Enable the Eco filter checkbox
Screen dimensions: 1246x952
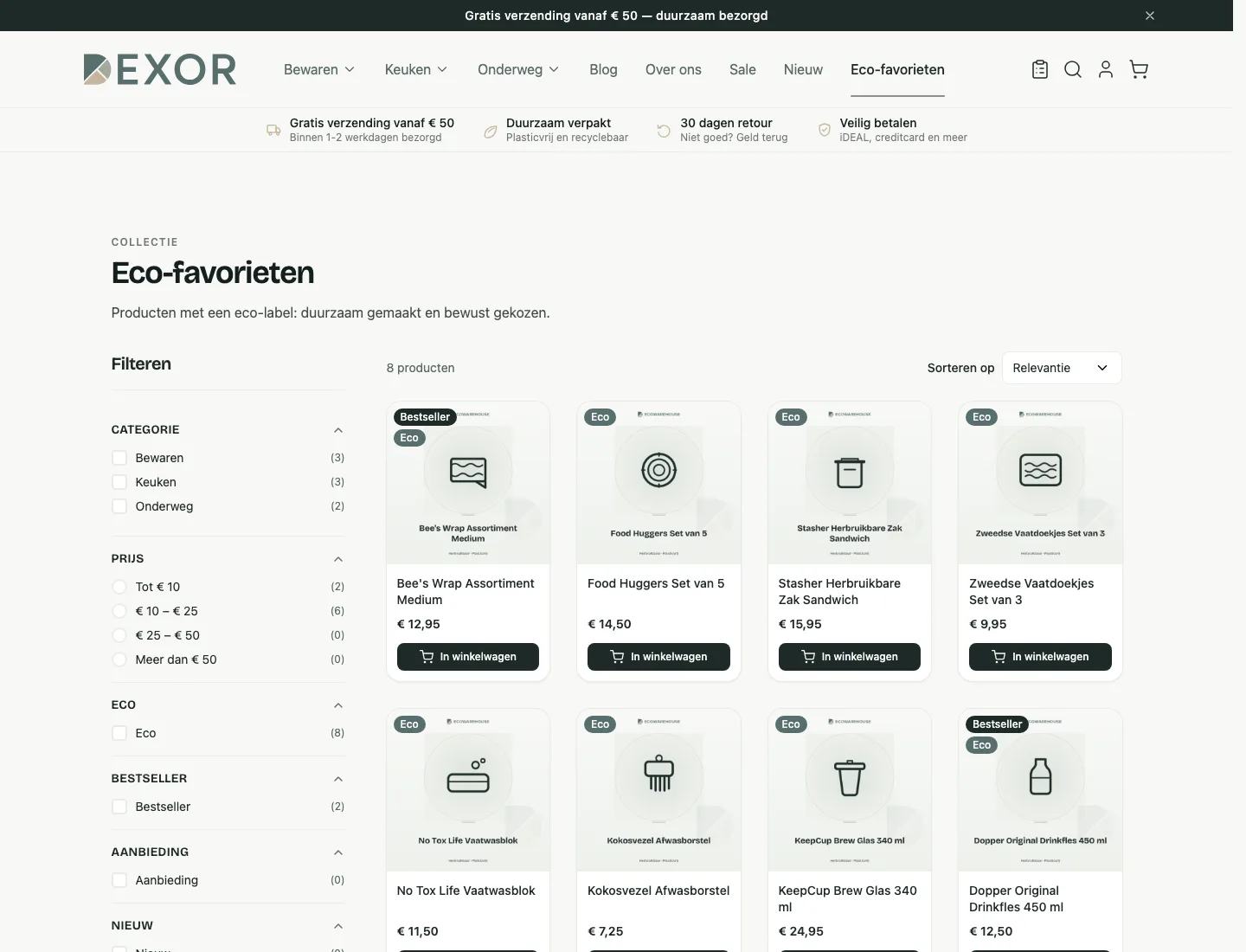coord(119,733)
